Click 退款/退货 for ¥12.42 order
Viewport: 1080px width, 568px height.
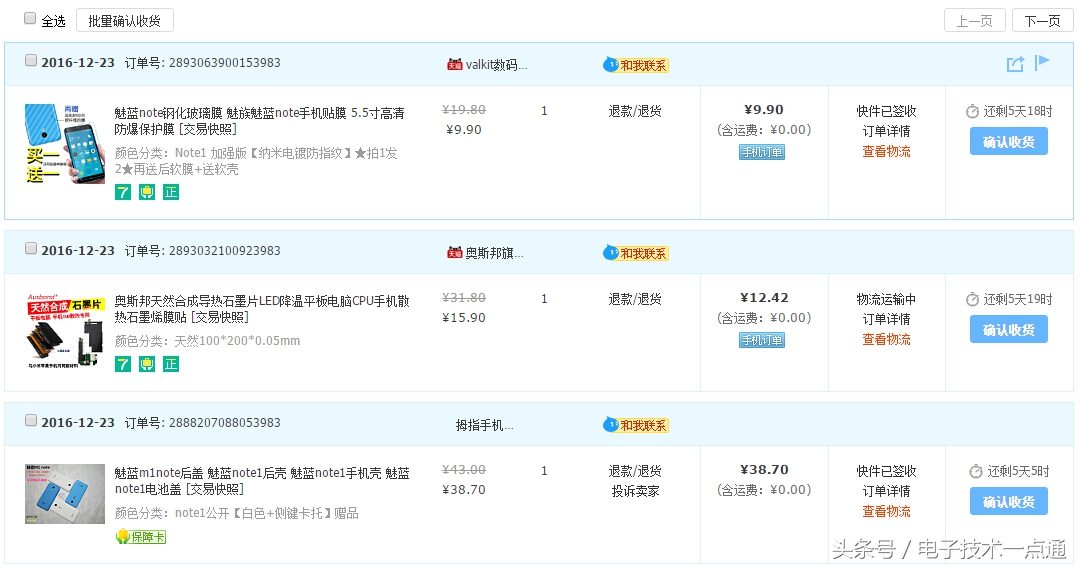635,299
